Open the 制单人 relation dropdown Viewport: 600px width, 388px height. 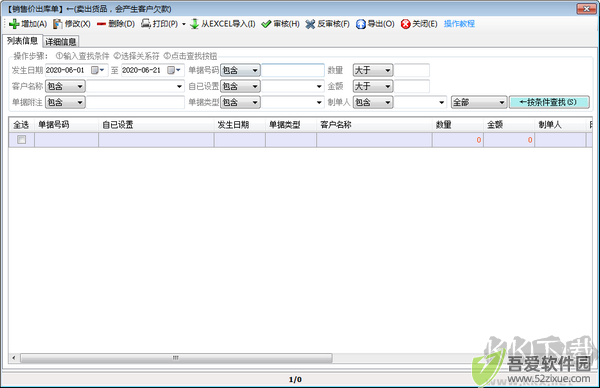[373, 102]
